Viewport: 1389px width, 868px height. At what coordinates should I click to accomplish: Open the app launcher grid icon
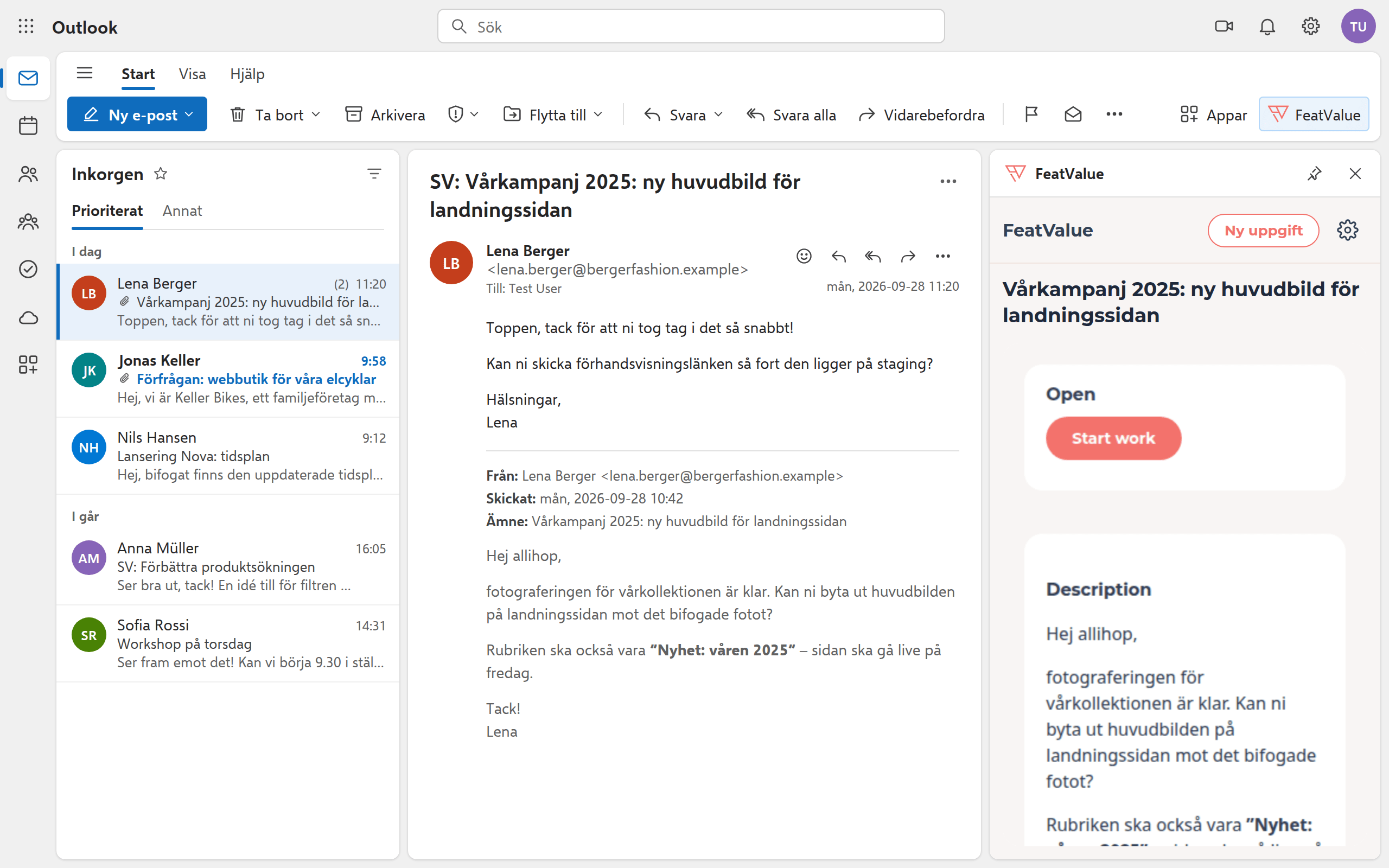coord(26,27)
